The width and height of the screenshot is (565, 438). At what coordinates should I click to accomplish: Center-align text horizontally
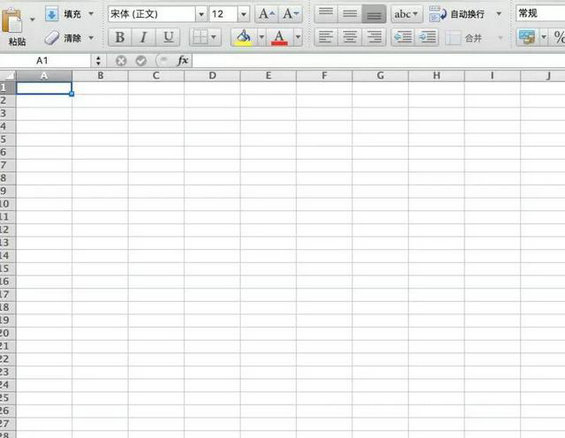coord(350,37)
